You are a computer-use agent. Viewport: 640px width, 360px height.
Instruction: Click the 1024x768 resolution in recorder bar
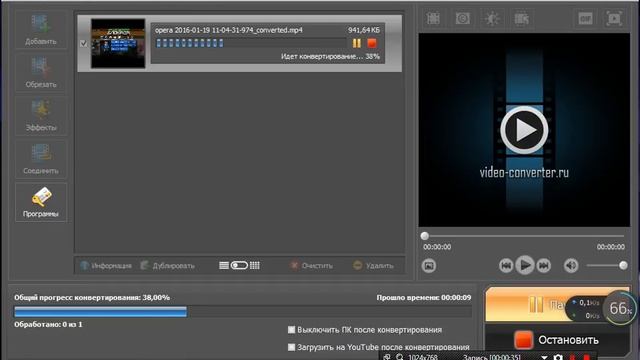423,357
